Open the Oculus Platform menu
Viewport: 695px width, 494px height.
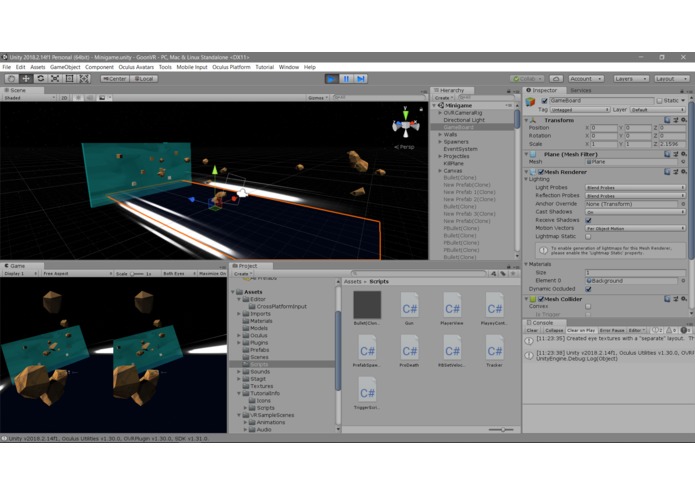231,67
